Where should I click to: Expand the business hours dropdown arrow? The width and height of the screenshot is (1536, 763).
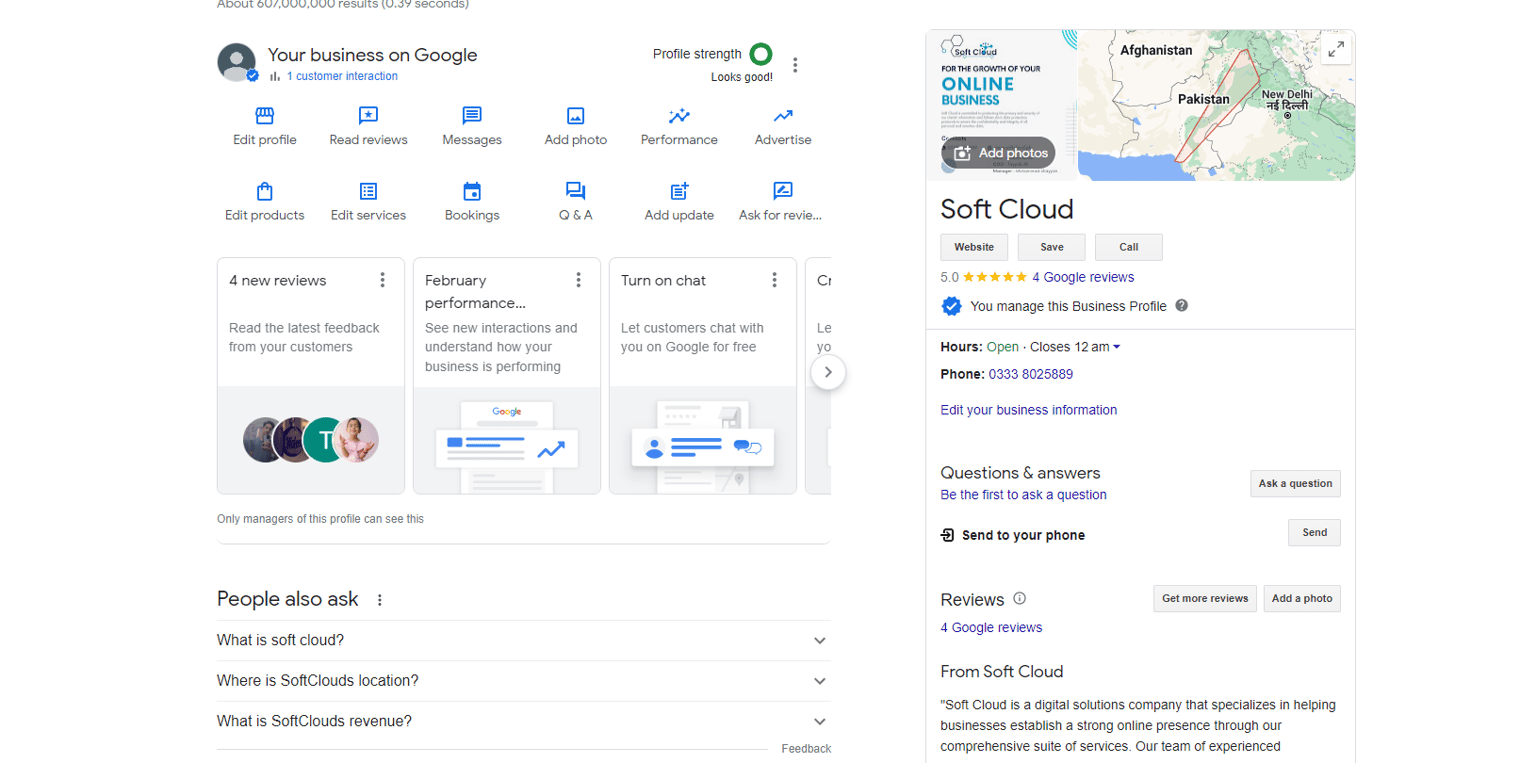pyautogui.click(x=1117, y=347)
